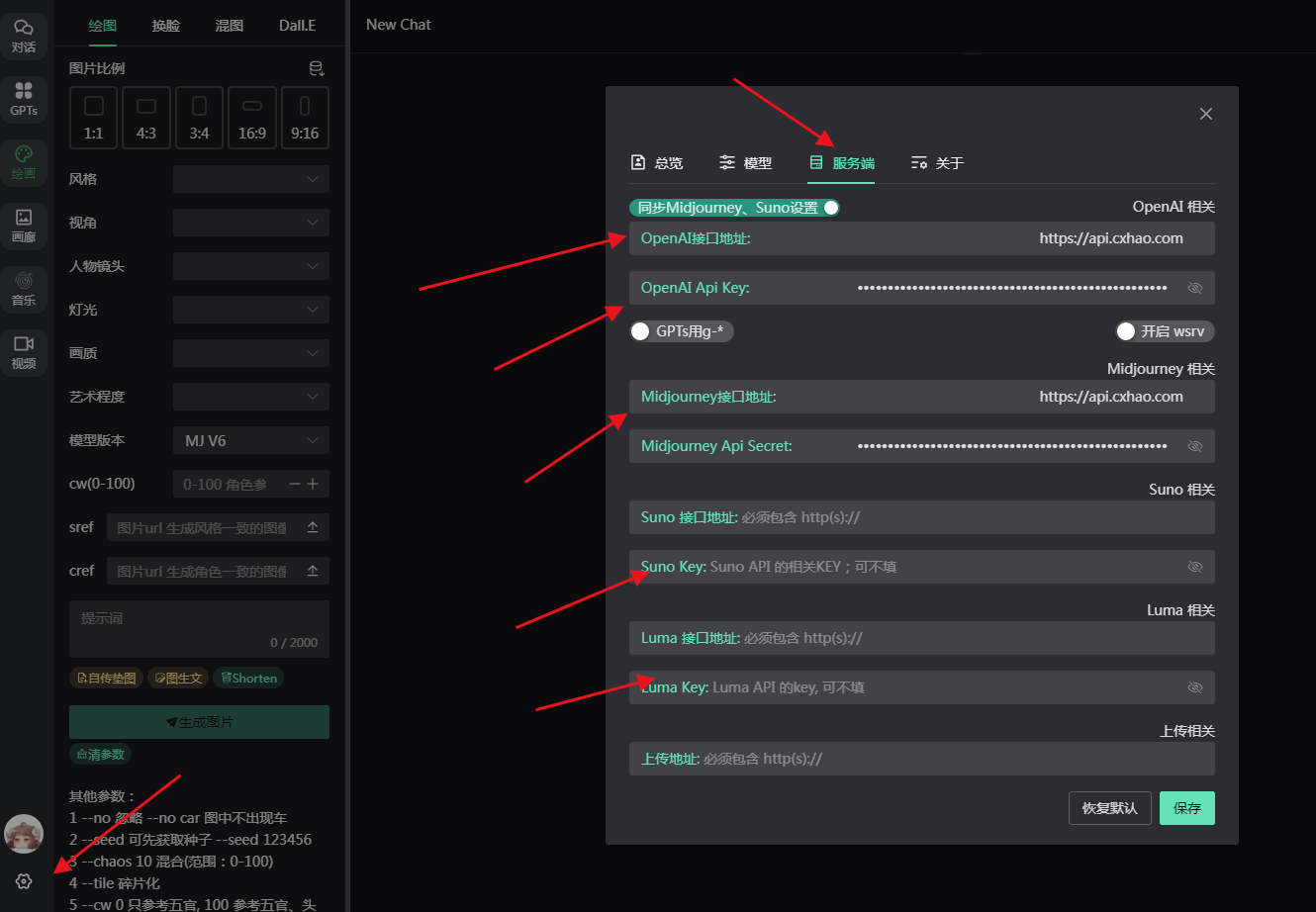Choose the 1:1 aspect ratio
The height and width of the screenshot is (912, 1316).
[x=94, y=118]
